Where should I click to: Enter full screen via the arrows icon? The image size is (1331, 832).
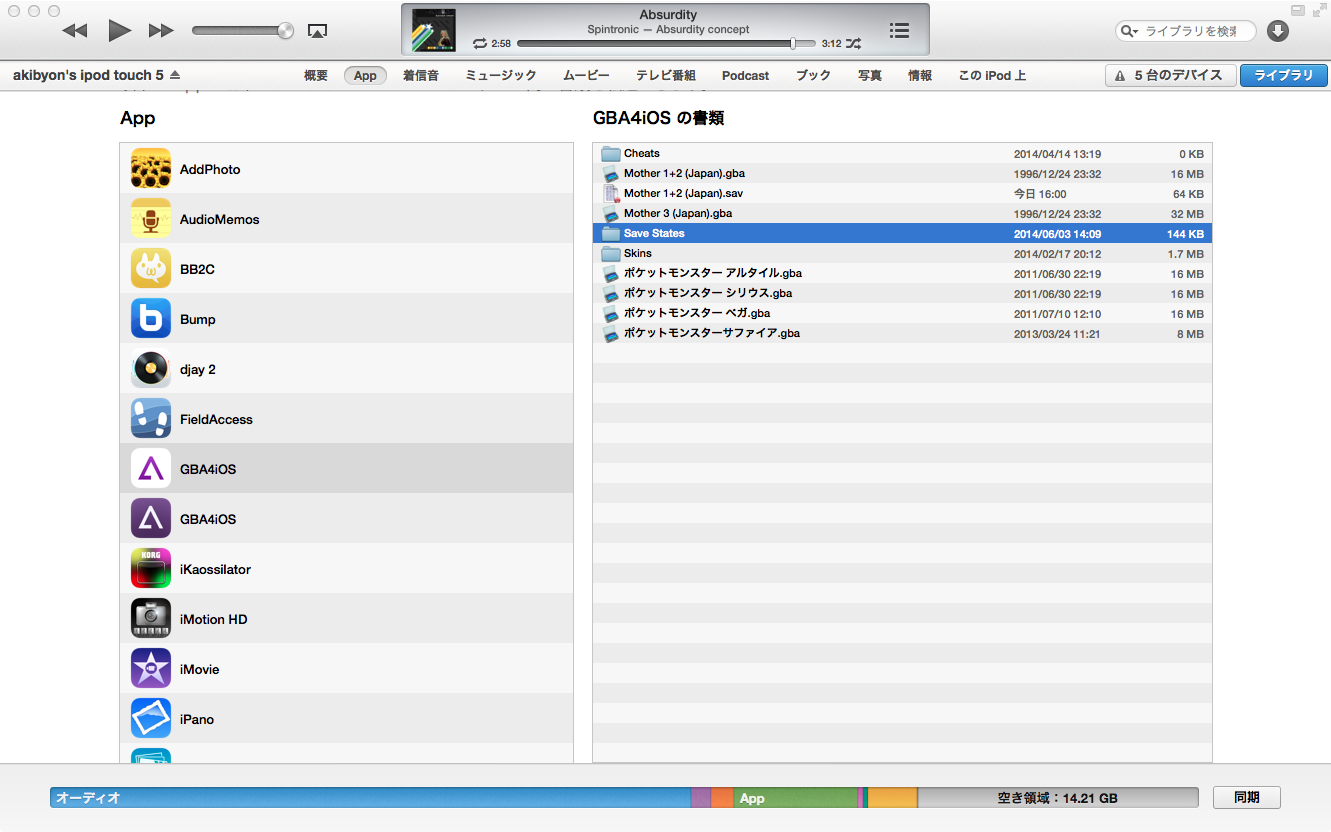1318,10
